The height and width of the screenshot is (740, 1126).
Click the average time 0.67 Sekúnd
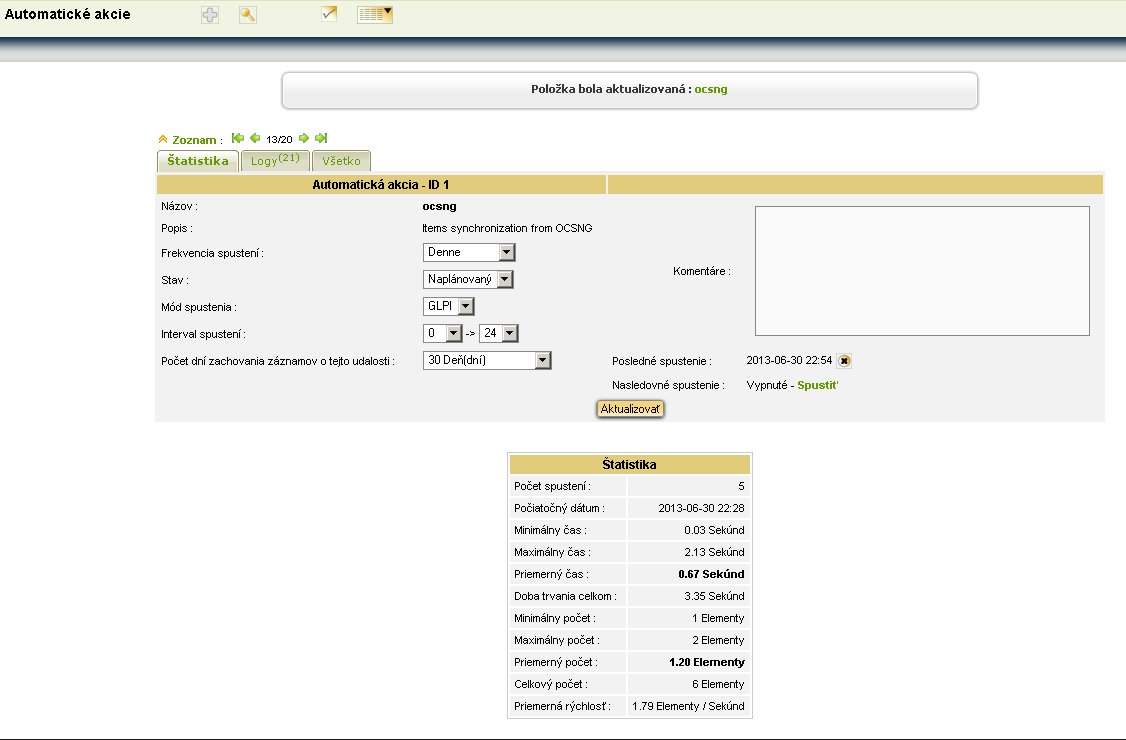pos(712,574)
